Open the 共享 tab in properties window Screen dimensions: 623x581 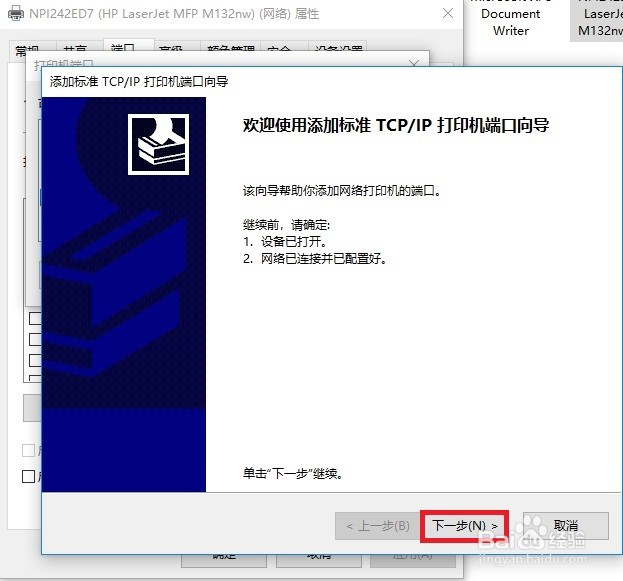(79, 48)
